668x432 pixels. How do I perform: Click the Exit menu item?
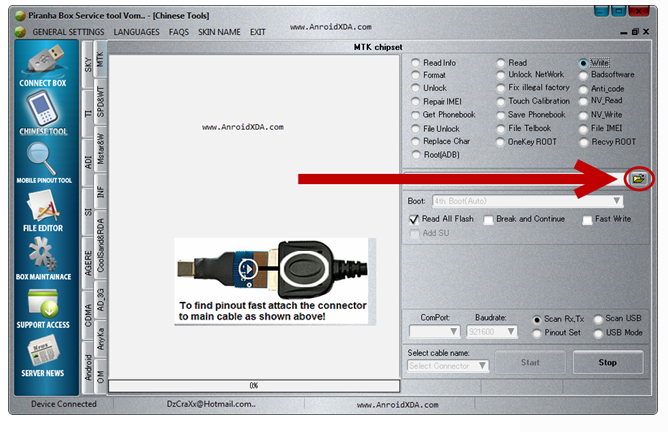tap(257, 32)
